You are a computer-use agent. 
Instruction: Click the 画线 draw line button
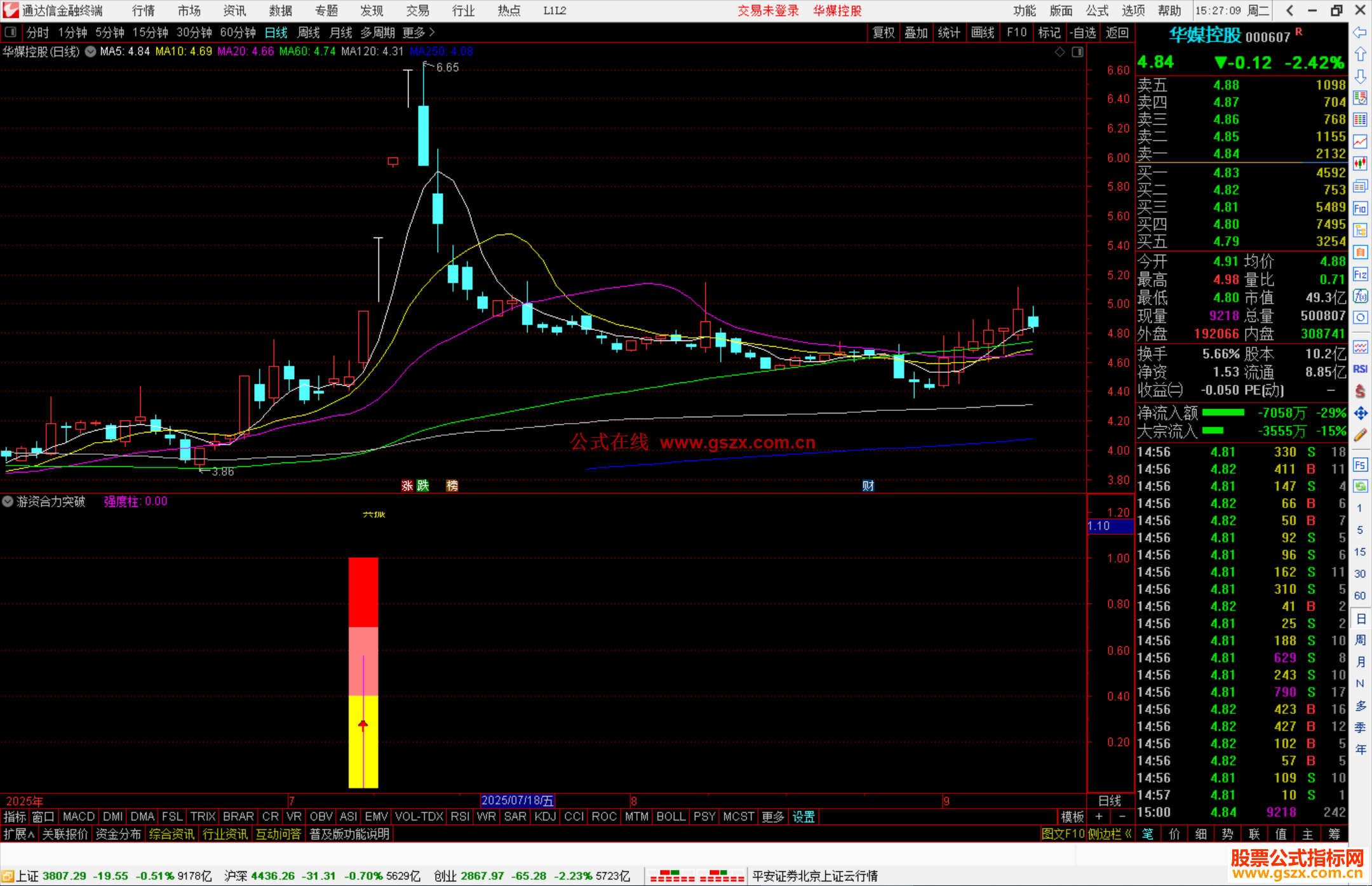pos(983,32)
